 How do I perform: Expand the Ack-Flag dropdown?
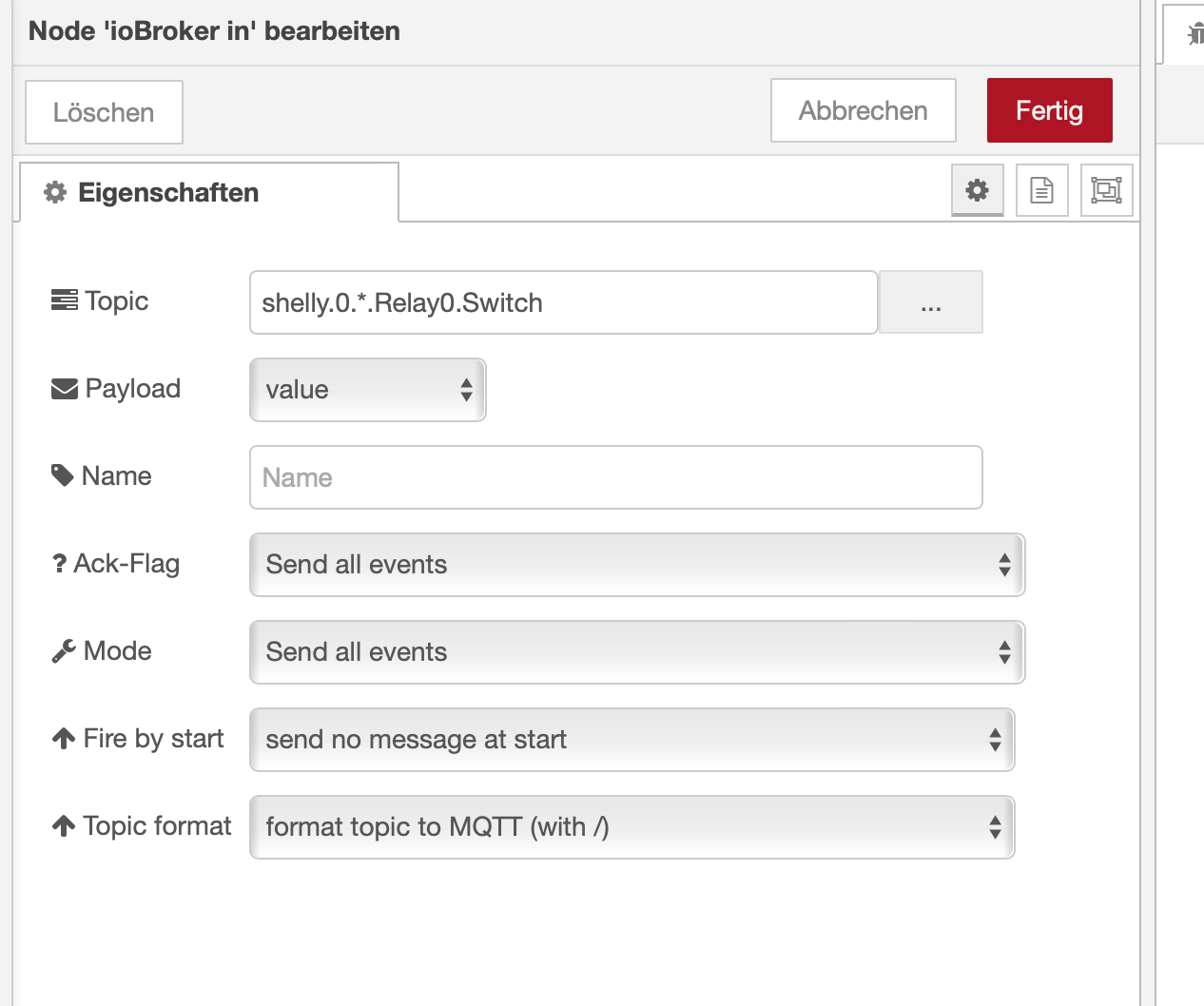point(636,565)
